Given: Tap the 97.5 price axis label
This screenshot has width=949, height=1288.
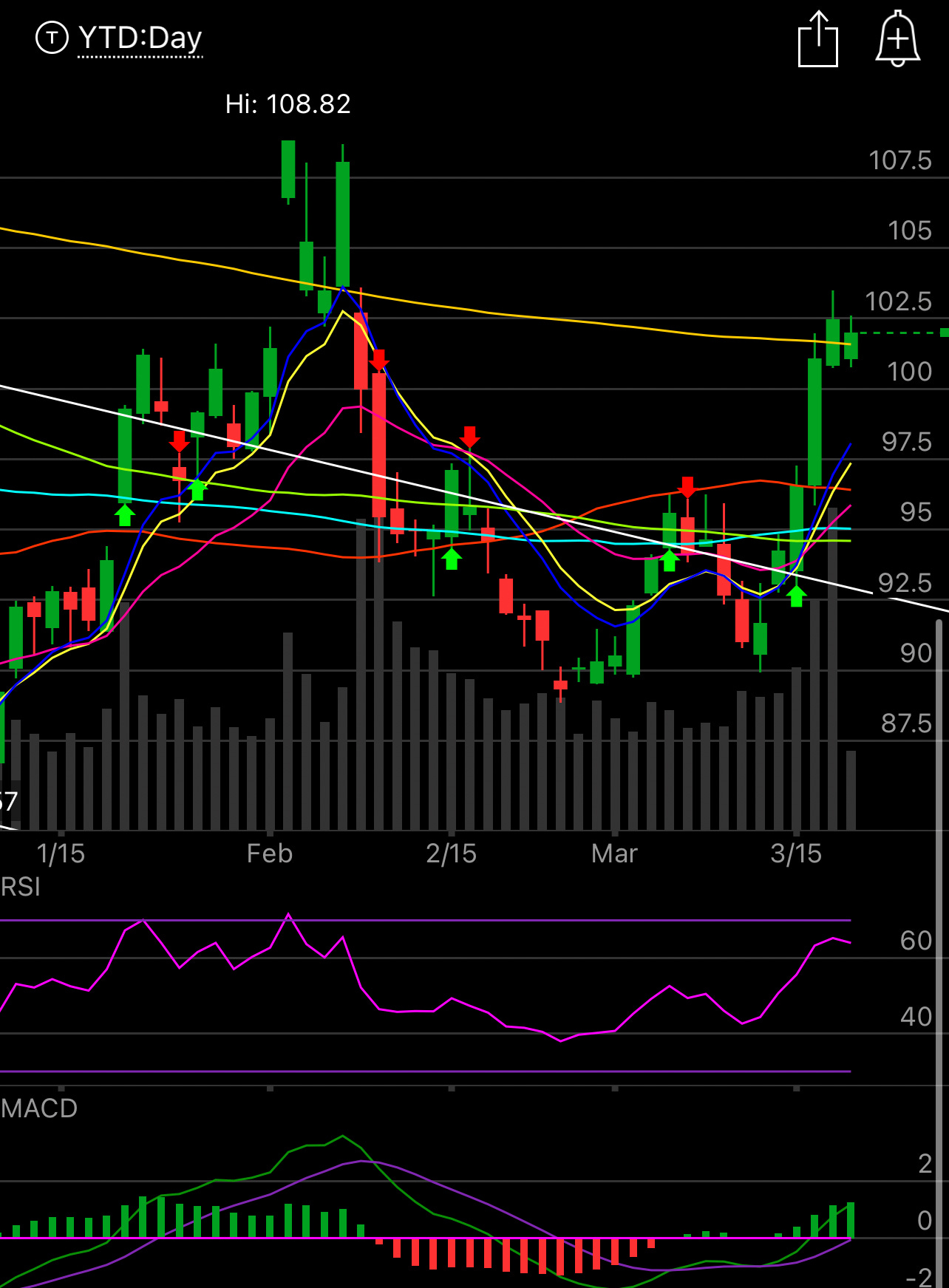Looking at the screenshot, I should click(907, 442).
